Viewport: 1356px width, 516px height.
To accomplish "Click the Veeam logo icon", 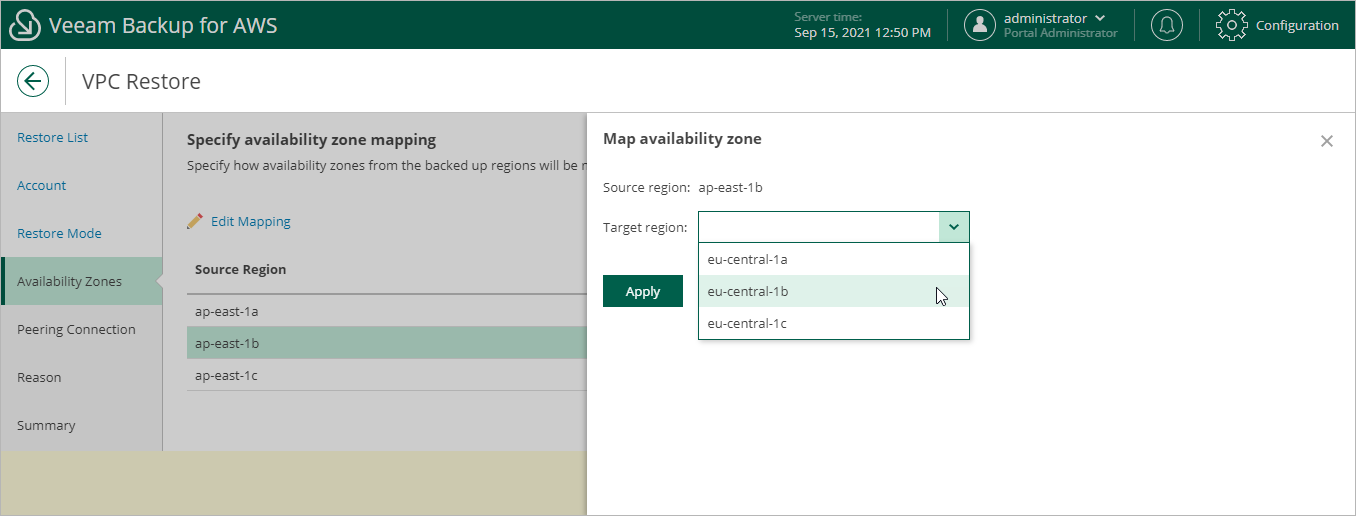I will (25, 25).
